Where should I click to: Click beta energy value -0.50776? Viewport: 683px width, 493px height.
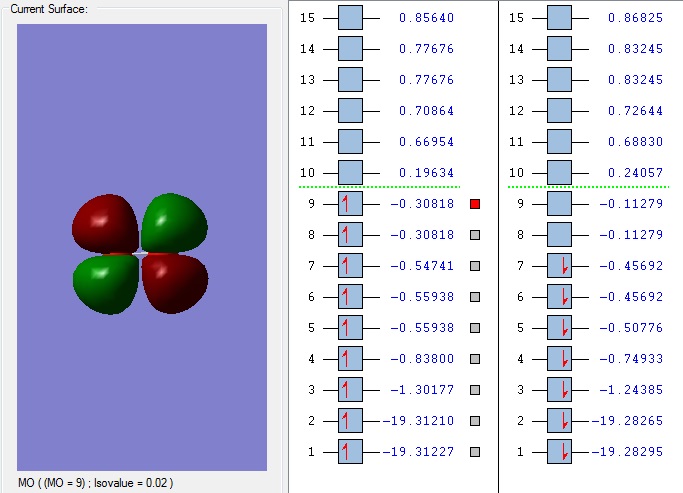point(631,328)
